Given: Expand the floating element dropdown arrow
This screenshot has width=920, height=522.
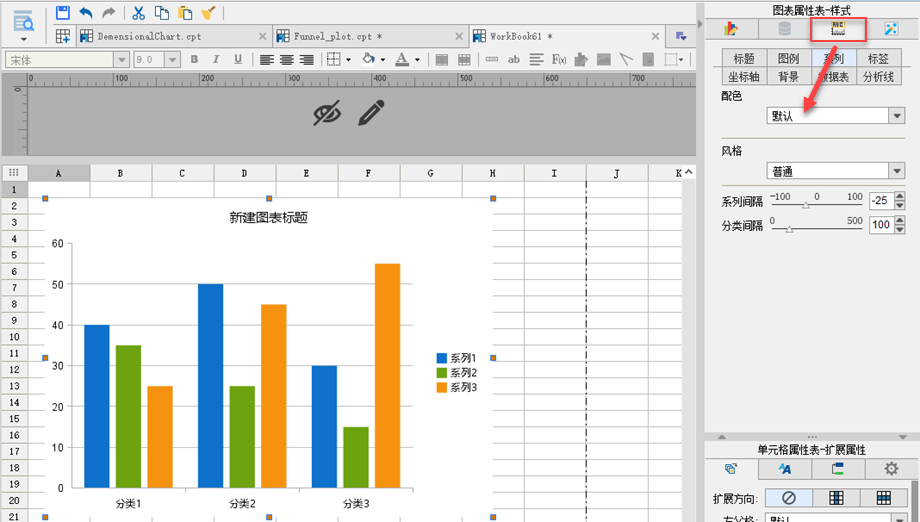Looking at the screenshot, I should point(681,59).
